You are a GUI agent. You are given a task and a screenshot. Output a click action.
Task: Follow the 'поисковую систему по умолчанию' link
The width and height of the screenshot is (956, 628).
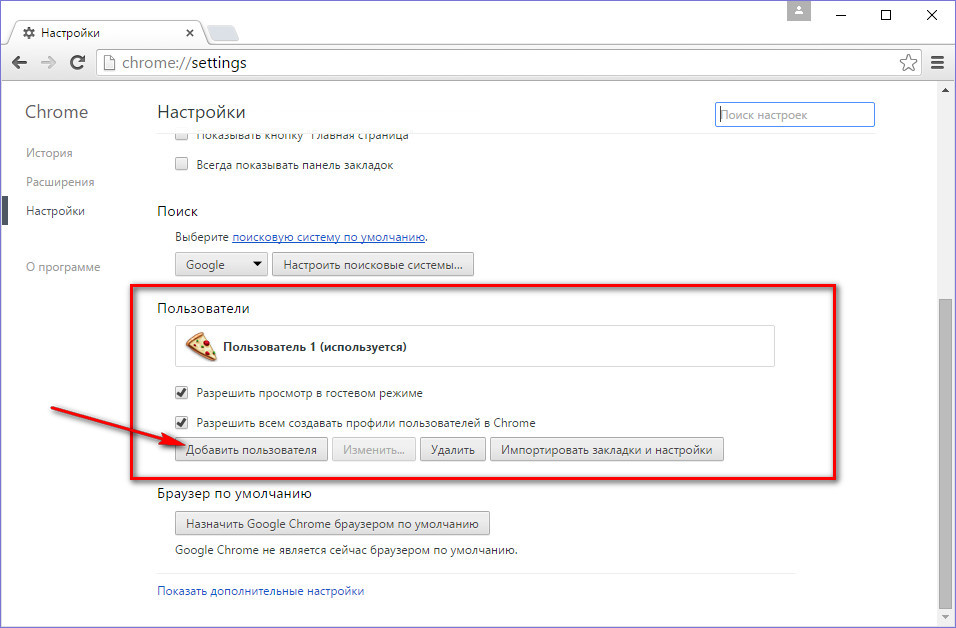coord(329,237)
